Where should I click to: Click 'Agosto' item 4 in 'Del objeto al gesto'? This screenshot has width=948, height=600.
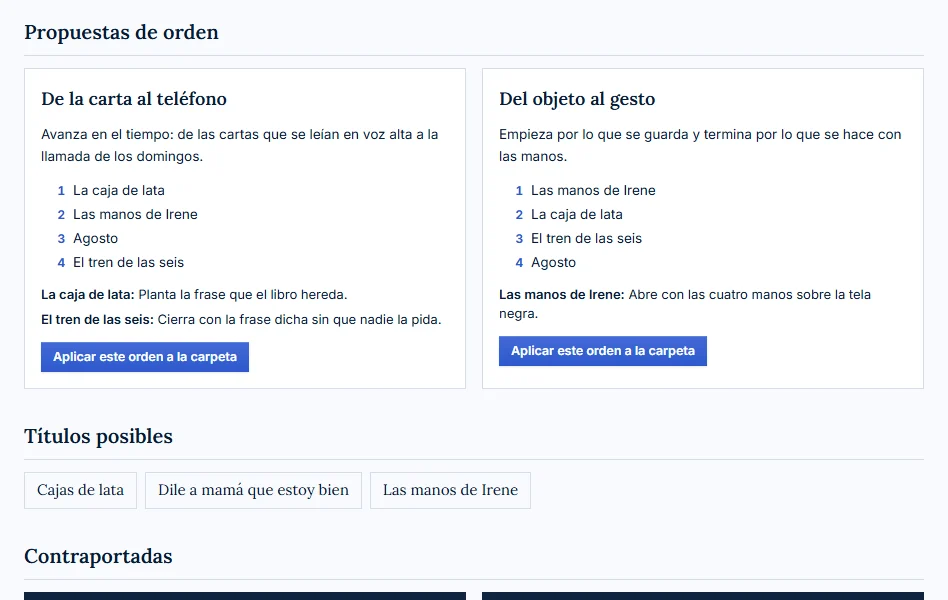(x=553, y=262)
